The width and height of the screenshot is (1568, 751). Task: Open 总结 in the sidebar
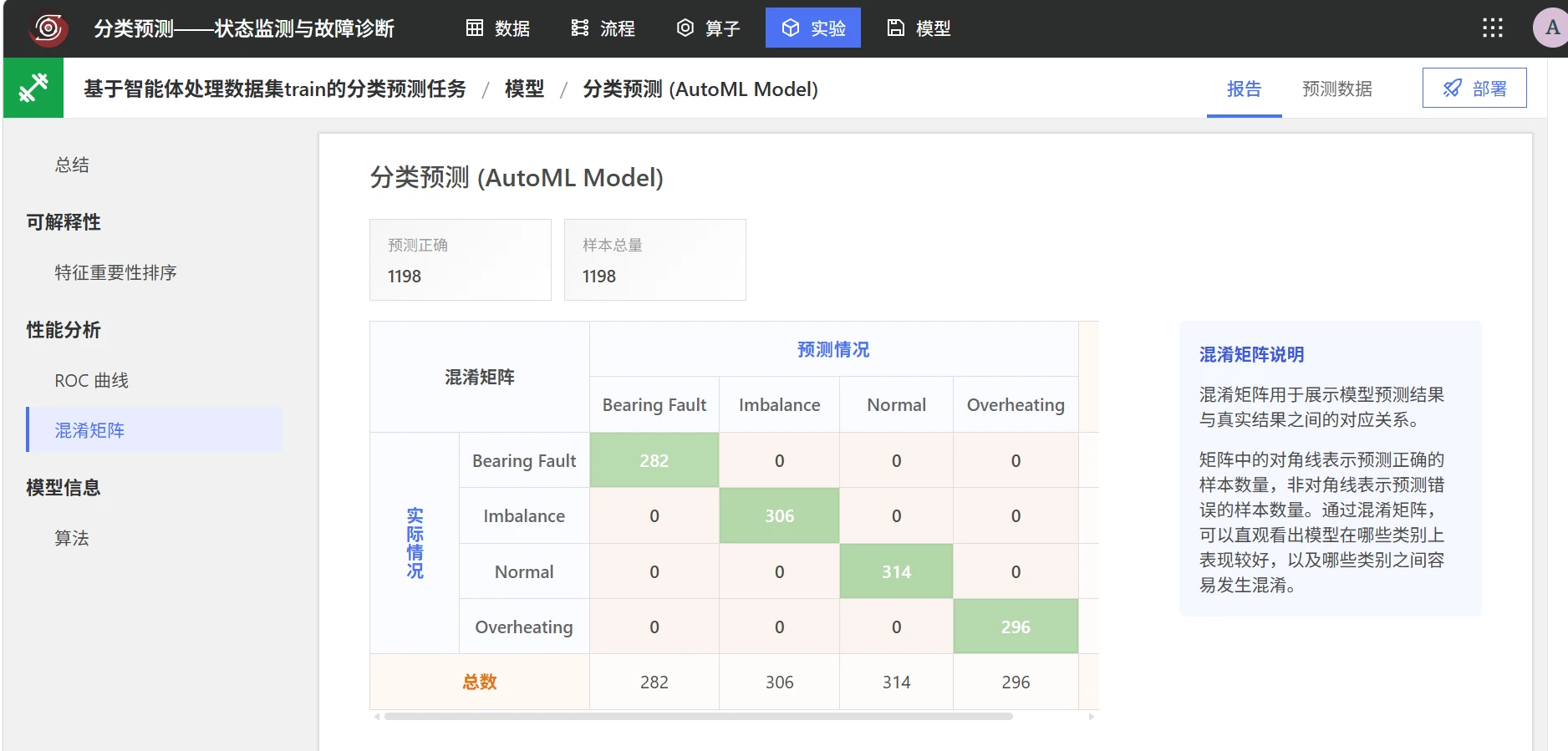click(x=72, y=165)
